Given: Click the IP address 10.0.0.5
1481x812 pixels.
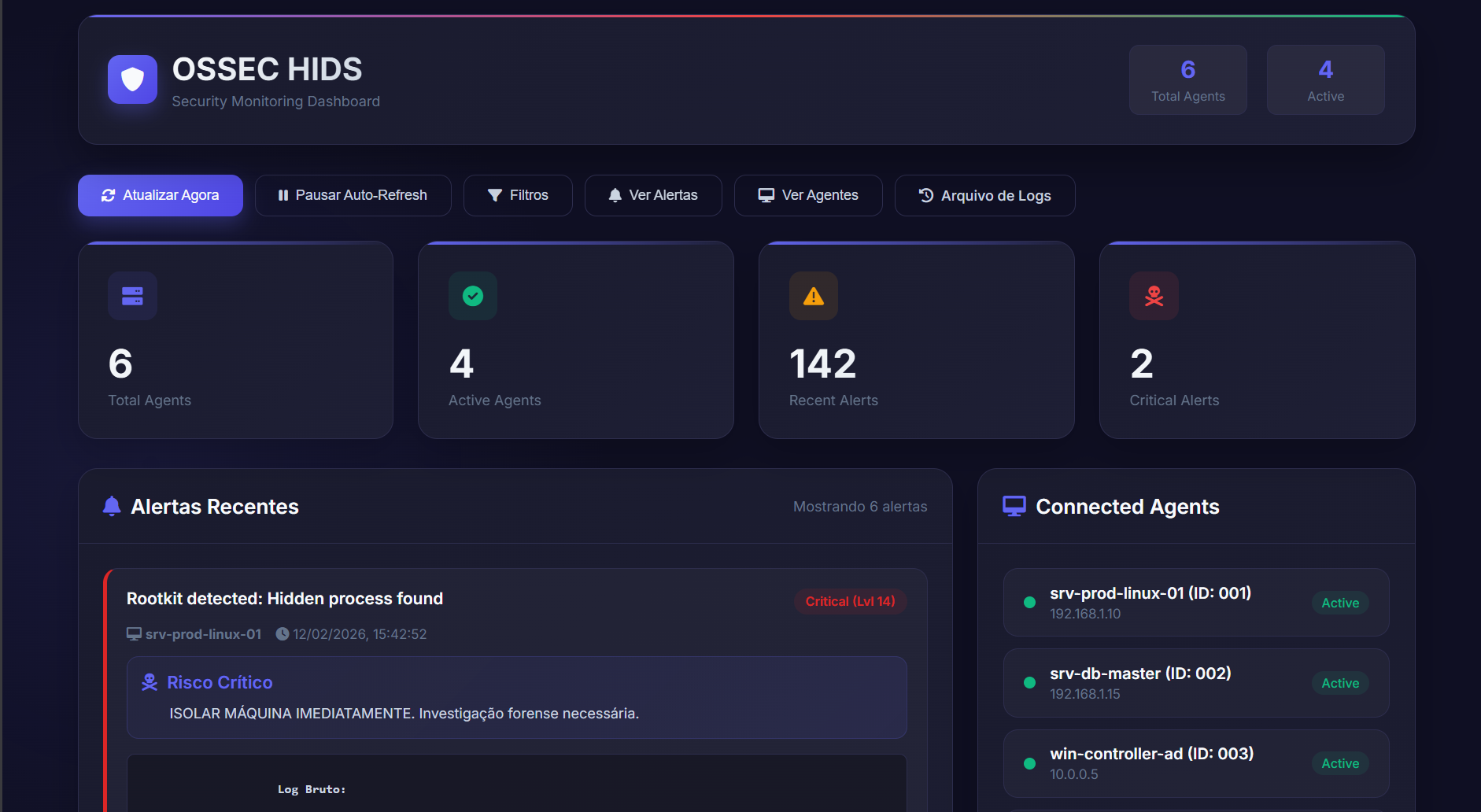Looking at the screenshot, I should (x=1074, y=774).
